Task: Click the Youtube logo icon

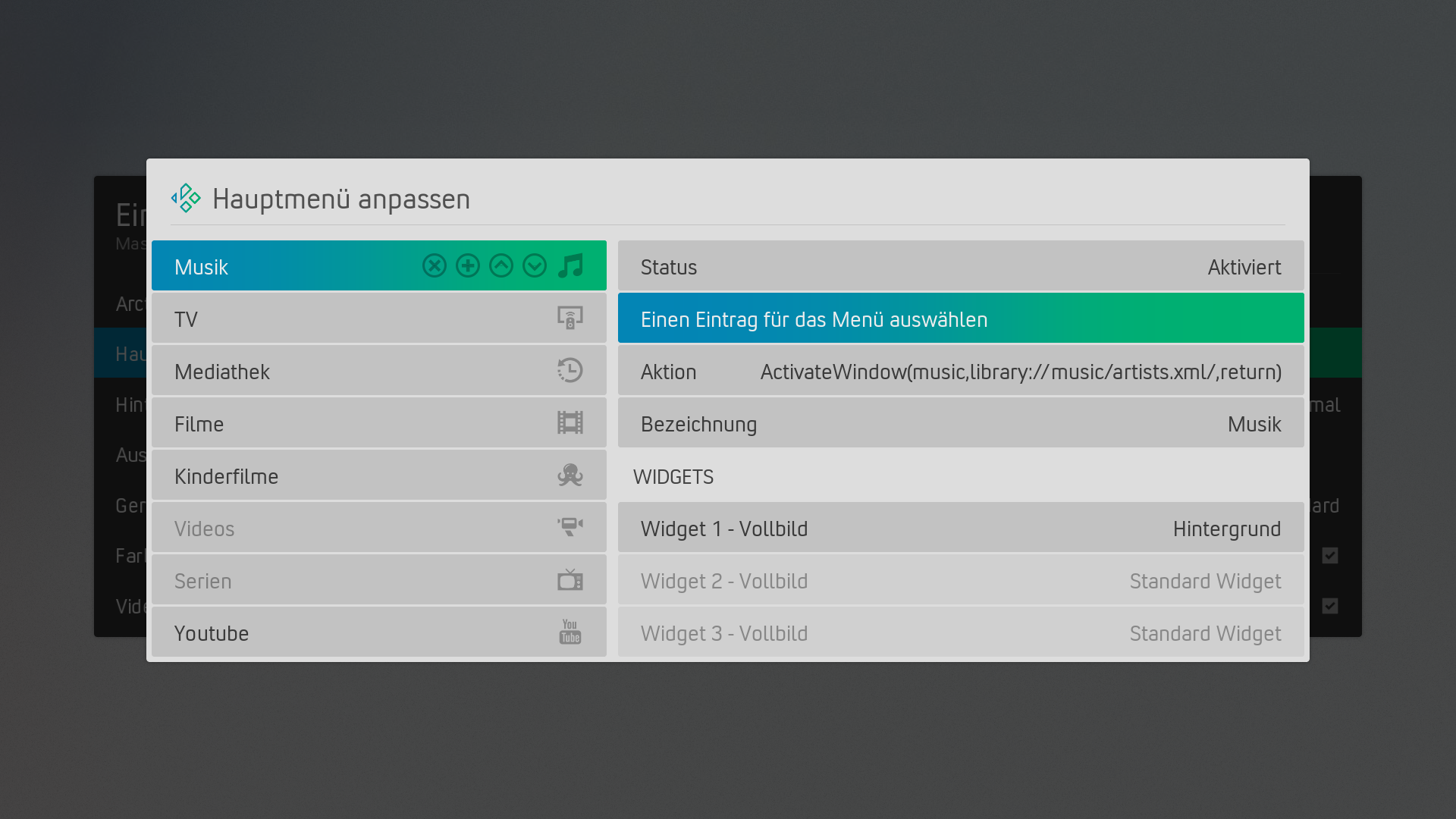Action: coord(570,632)
